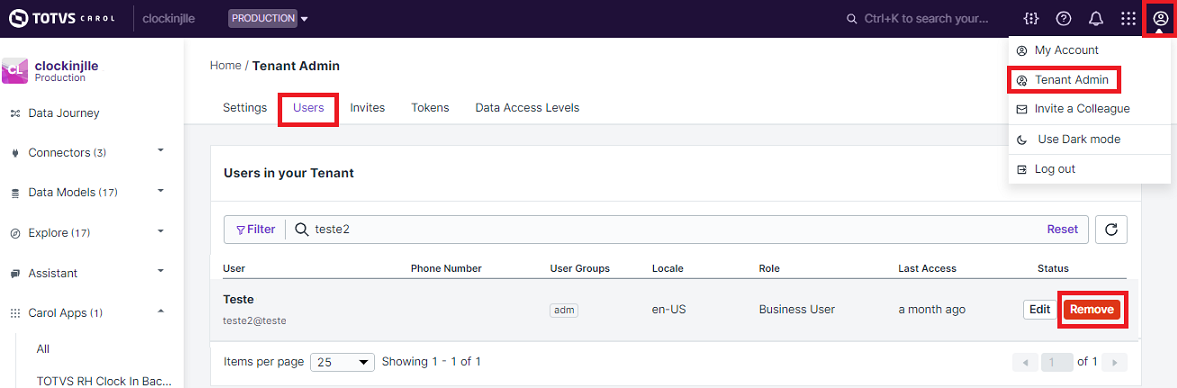
Task: Click the Locale column header
Action: 667,269
